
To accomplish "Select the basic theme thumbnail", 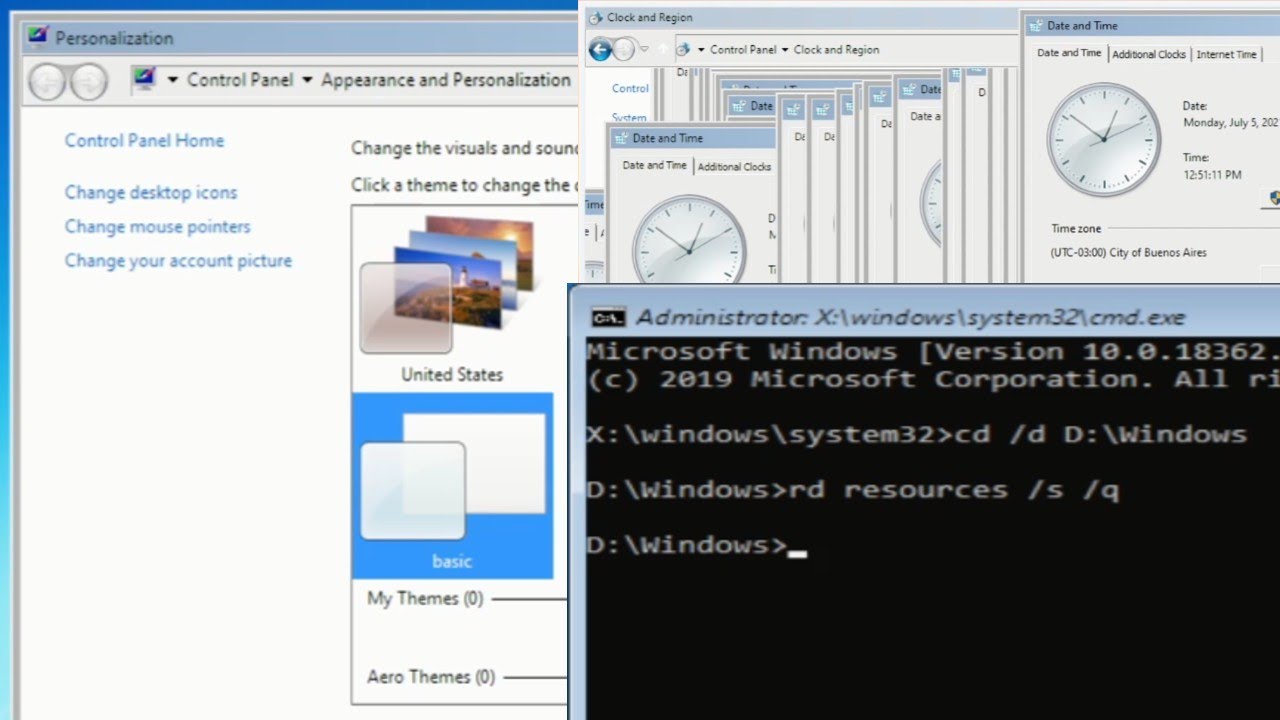I will pos(452,485).
